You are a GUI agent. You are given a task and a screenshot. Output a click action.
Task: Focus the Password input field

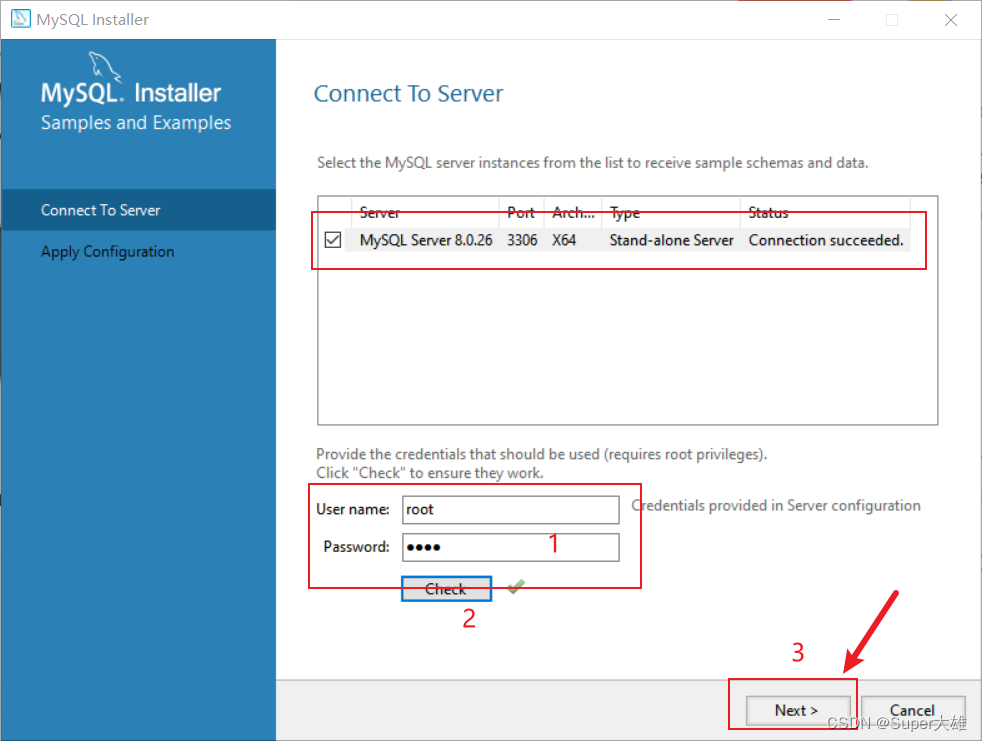[510, 547]
